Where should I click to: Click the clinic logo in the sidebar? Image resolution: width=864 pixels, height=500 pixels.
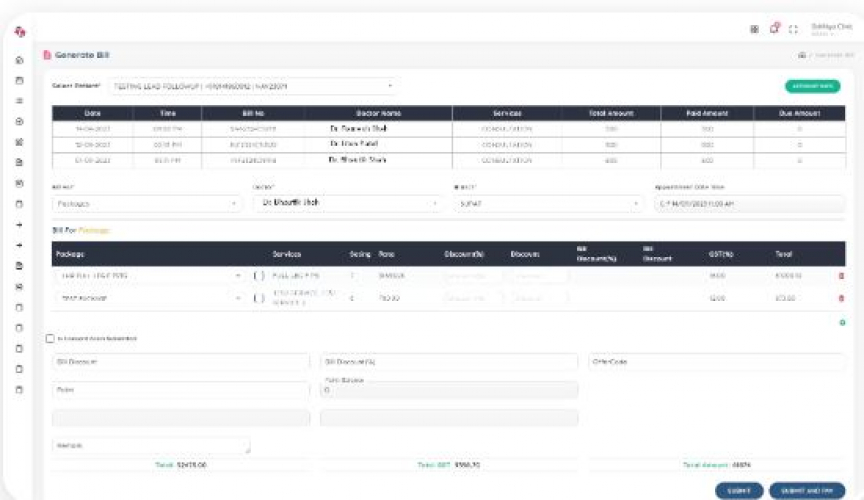[x=20, y=32]
